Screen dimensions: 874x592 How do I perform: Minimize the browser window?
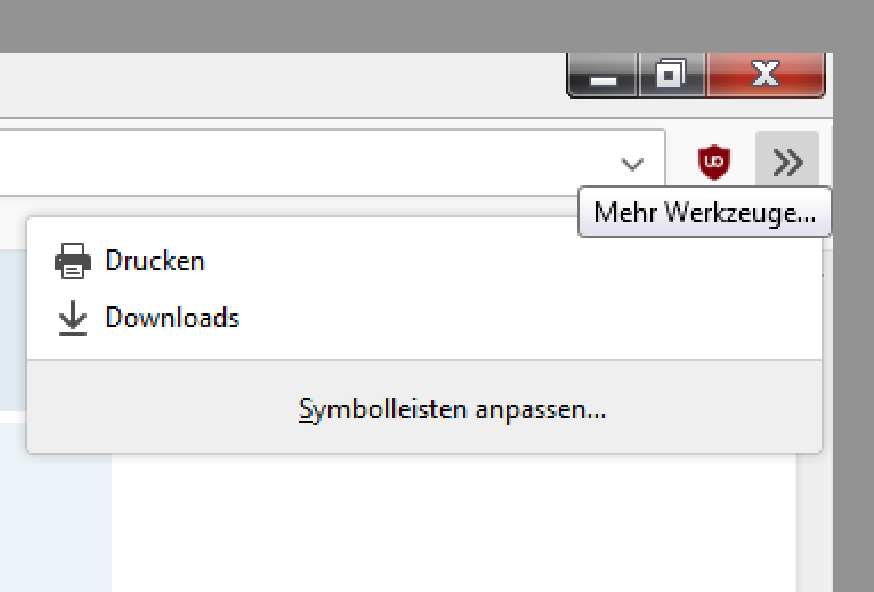click(x=603, y=76)
